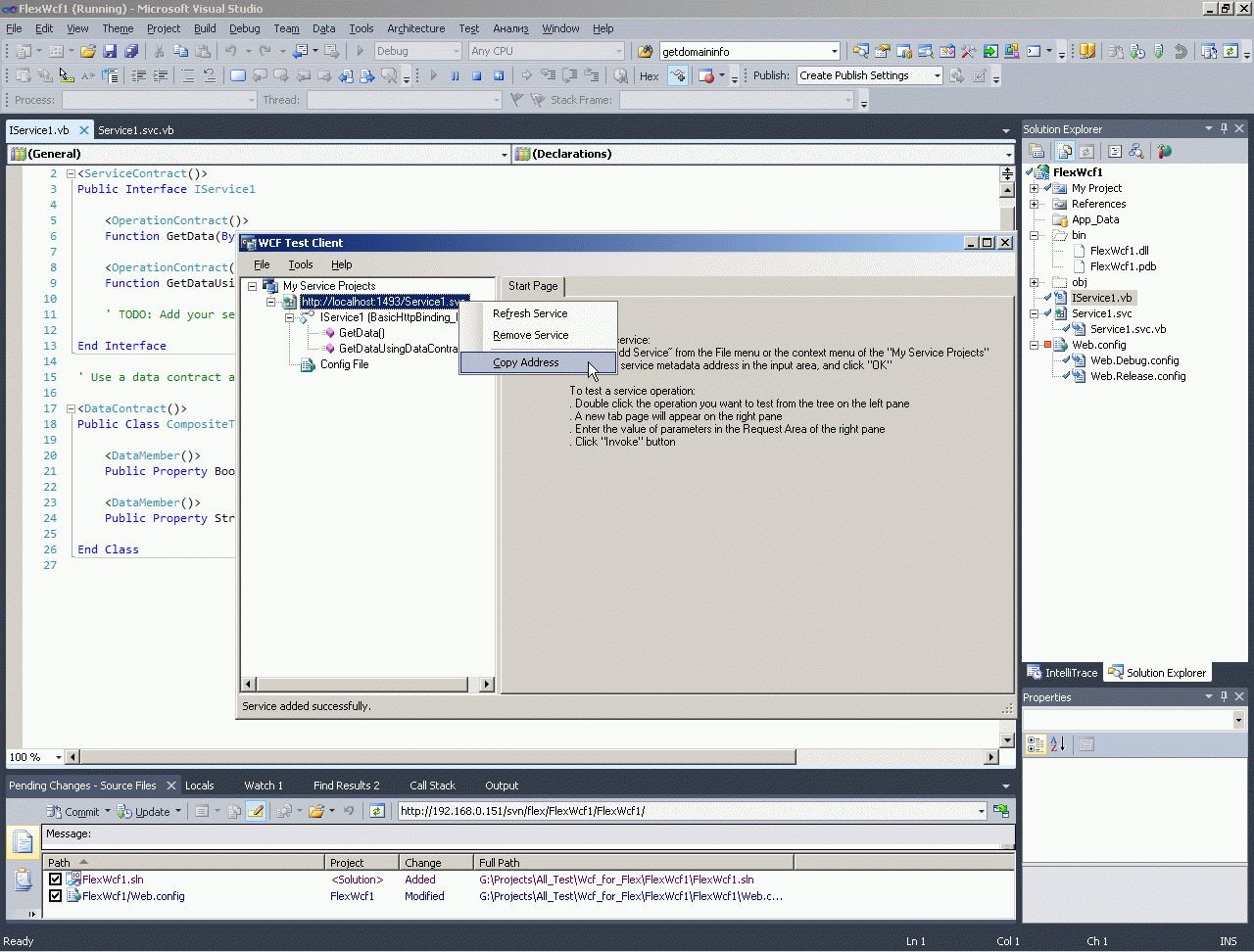1254x952 pixels.
Task: Click the refresh icon in Pending Changes toolbar
Action: click(377, 811)
